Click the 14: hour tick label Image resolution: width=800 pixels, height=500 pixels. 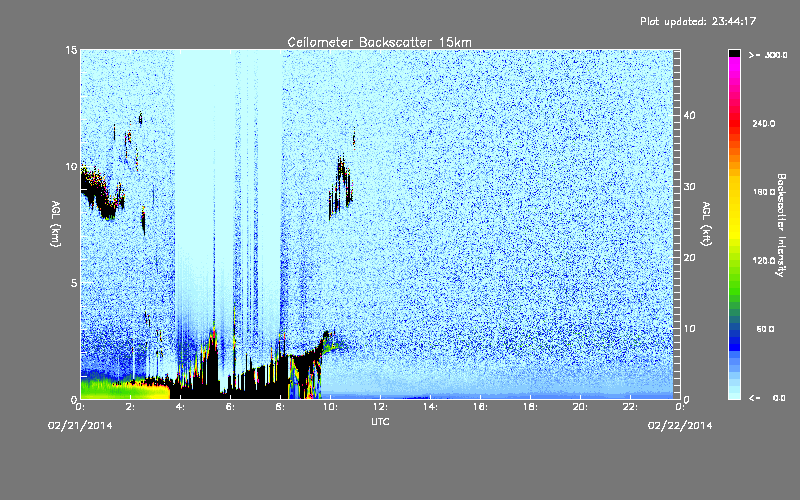tap(430, 407)
